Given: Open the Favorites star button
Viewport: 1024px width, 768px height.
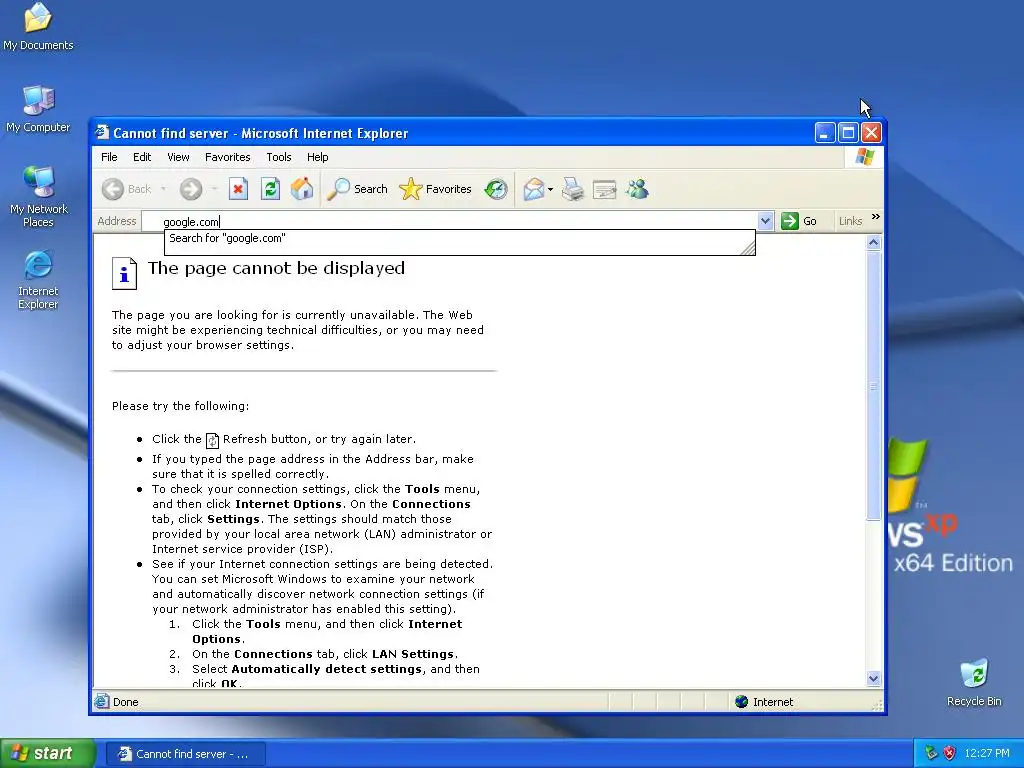Looking at the screenshot, I should coord(435,189).
